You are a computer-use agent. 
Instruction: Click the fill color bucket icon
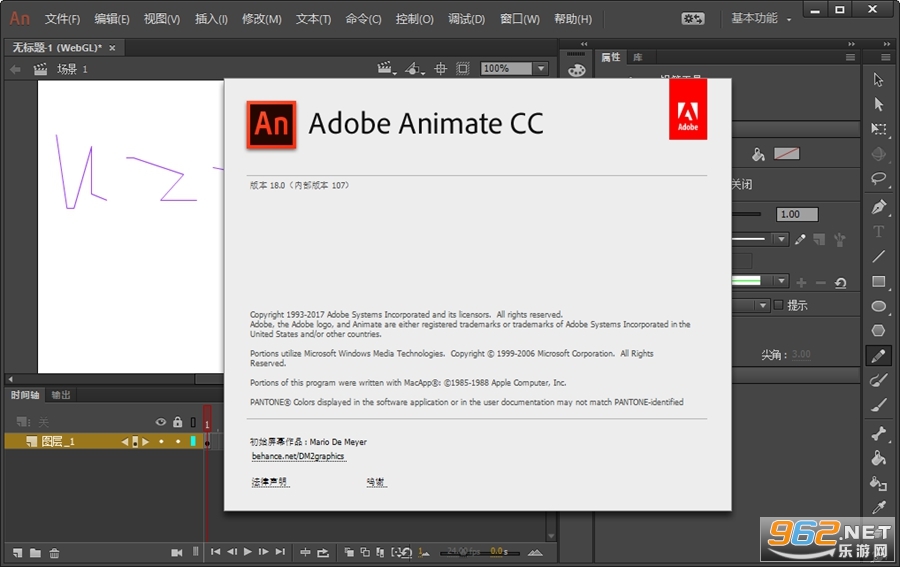pyautogui.click(x=758, y=154)
